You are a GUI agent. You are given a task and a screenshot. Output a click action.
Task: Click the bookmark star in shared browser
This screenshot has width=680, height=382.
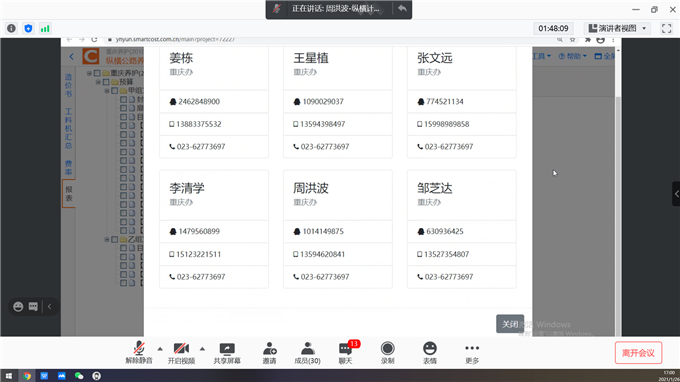pos(572,39)
